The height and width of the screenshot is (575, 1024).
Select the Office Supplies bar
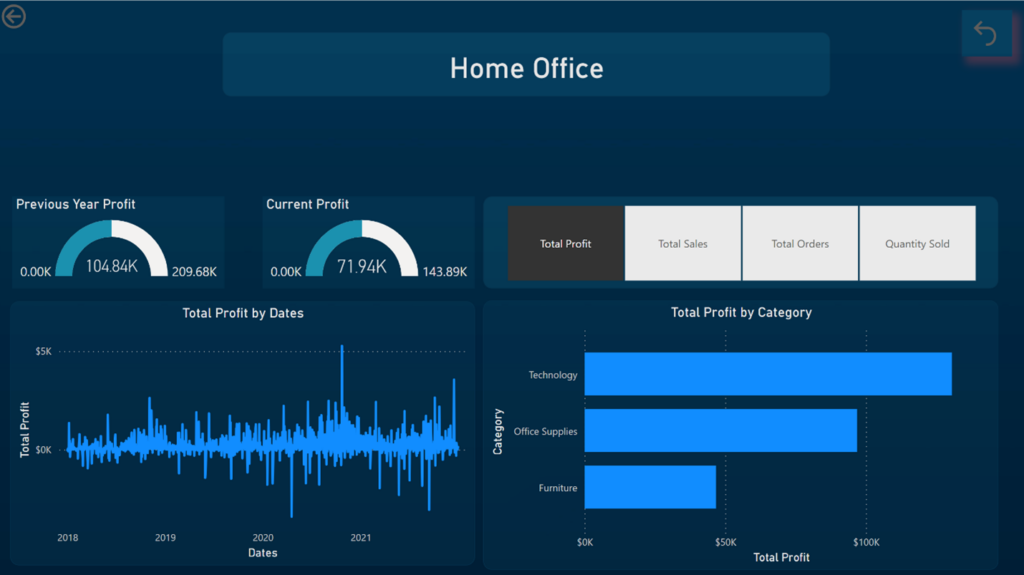tap(720, 430)
